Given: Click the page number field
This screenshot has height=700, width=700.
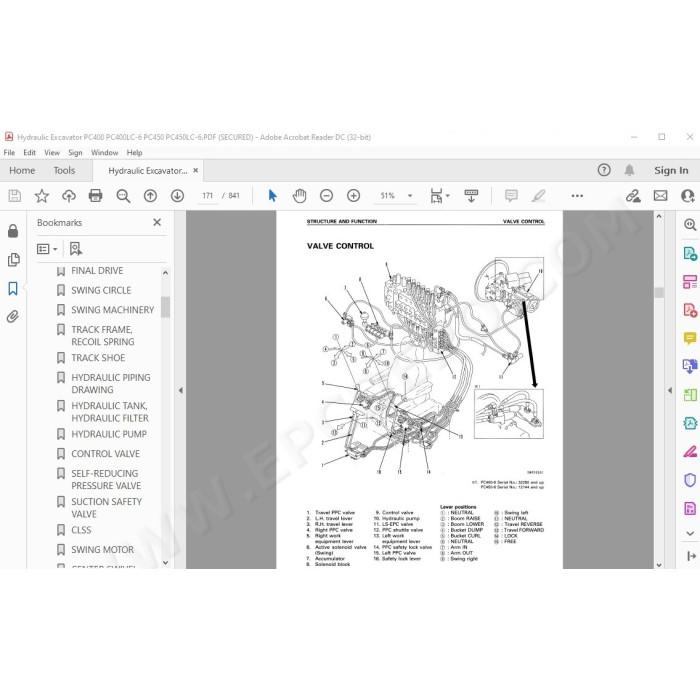Looking at the screenshot, I should pyautogui.click(x=207, y=196).
